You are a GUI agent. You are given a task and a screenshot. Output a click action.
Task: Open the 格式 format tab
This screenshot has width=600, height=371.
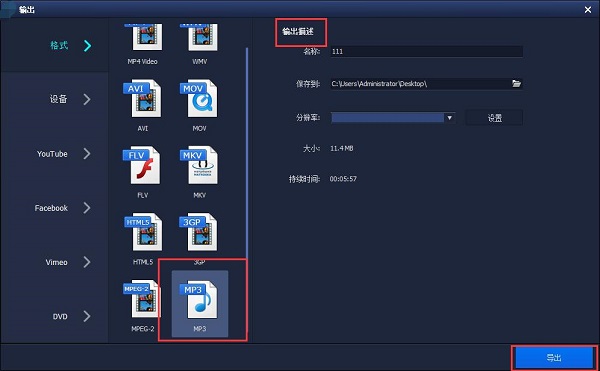click(55, 46)
